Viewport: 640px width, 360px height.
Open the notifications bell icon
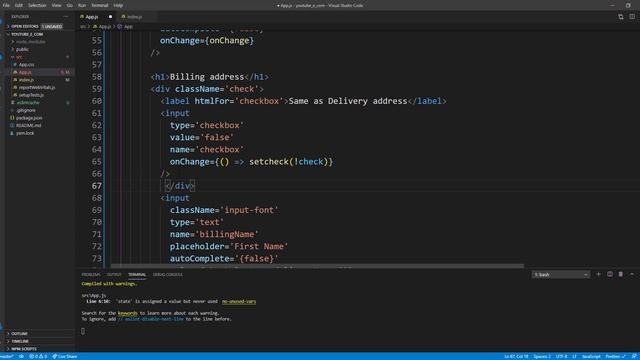point(634,356)
